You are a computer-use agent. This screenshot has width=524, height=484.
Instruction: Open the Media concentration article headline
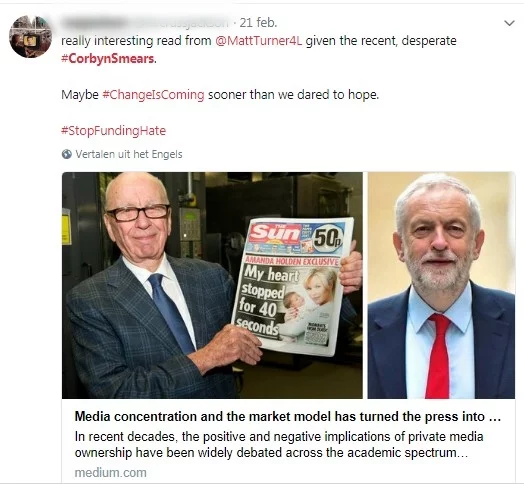pyautogui.click(x=288, y=417)
